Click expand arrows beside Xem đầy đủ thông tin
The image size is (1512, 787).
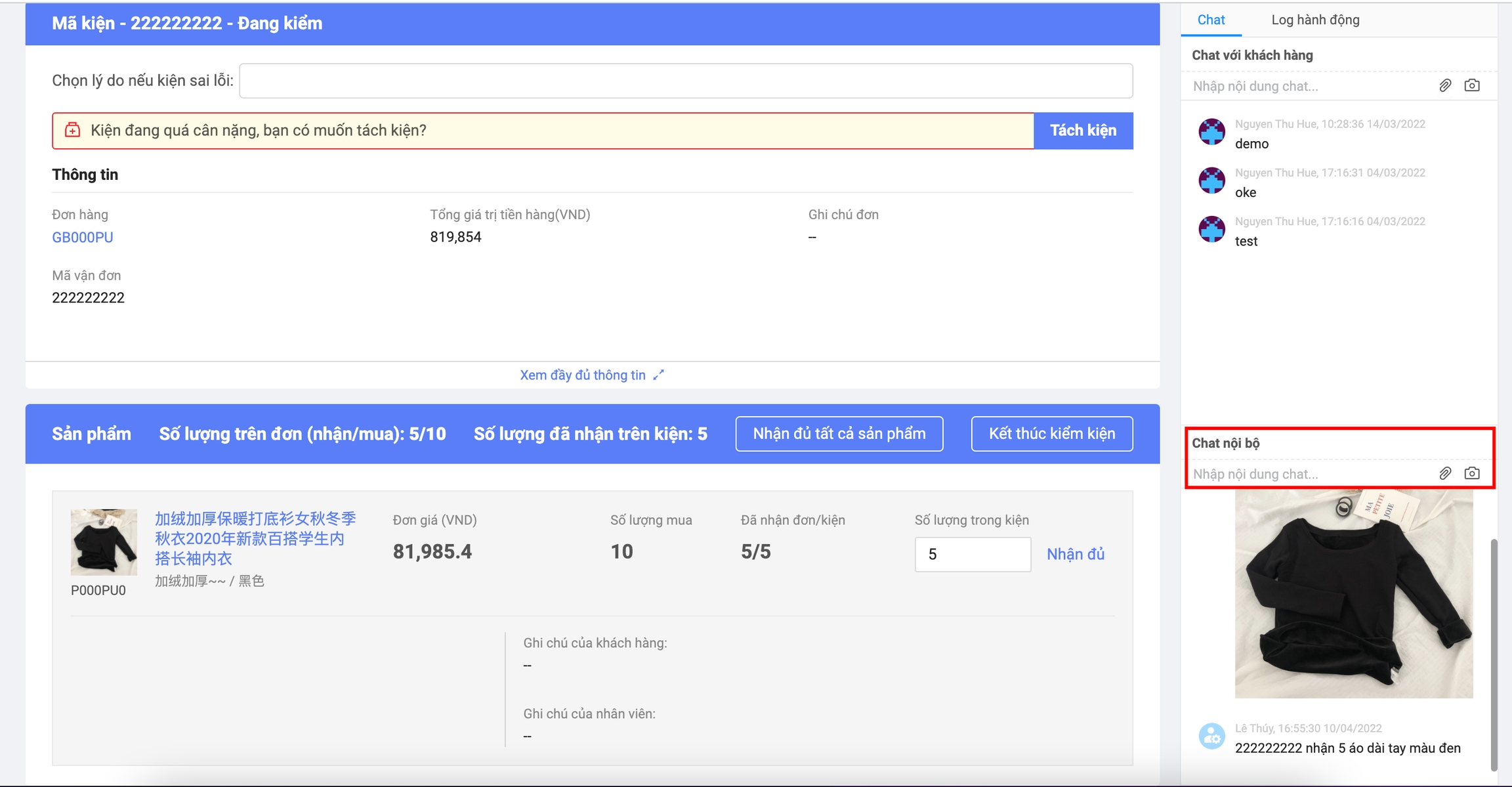click(659, 375)
